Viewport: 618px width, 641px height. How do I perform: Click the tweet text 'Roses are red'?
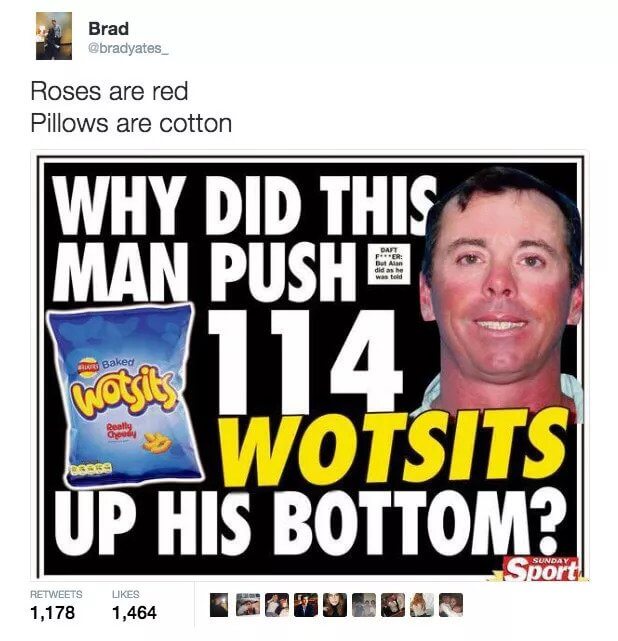pos(110,91)
